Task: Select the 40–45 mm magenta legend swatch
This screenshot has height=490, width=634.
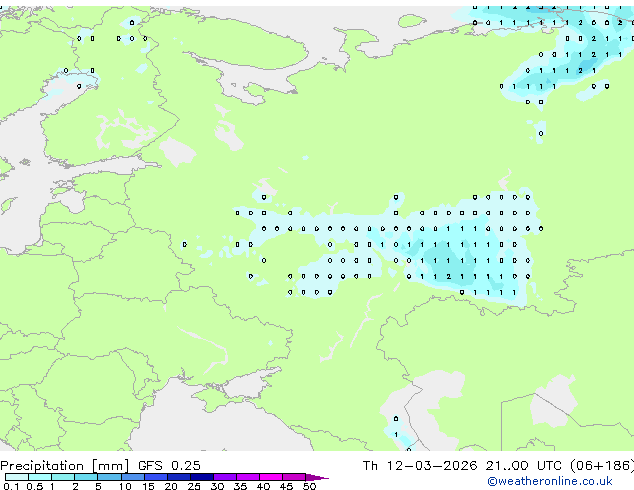Action: [x=271, y=477]
